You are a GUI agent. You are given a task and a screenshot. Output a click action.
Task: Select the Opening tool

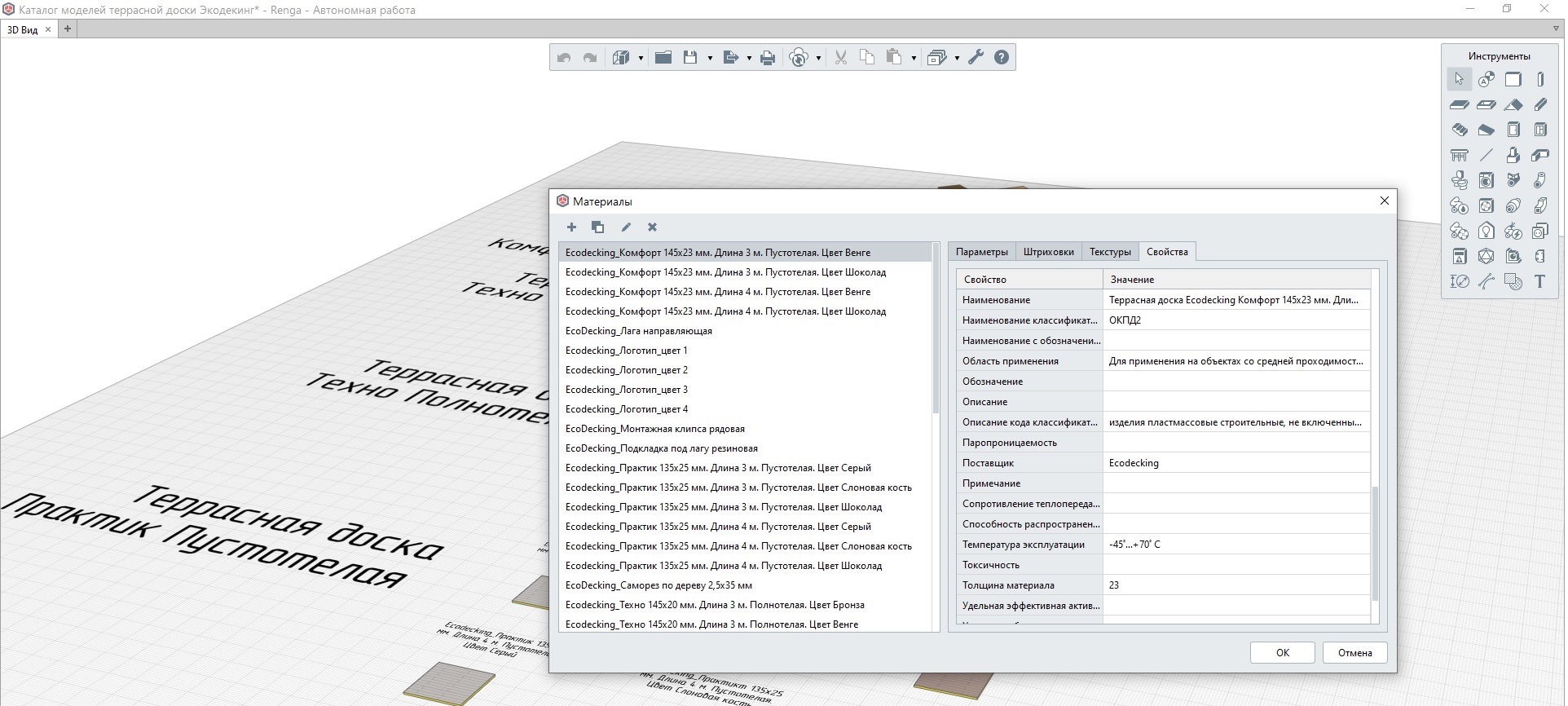(x=1487, y=104)
